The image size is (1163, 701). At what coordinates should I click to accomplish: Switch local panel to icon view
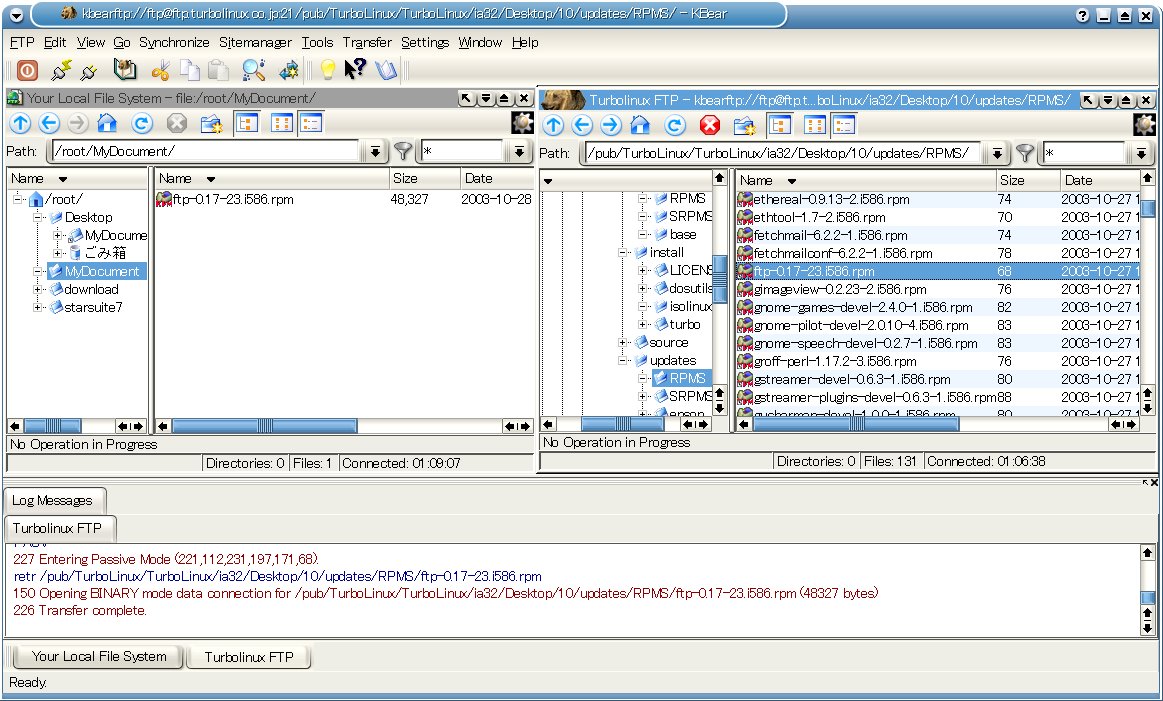[282, 123]
